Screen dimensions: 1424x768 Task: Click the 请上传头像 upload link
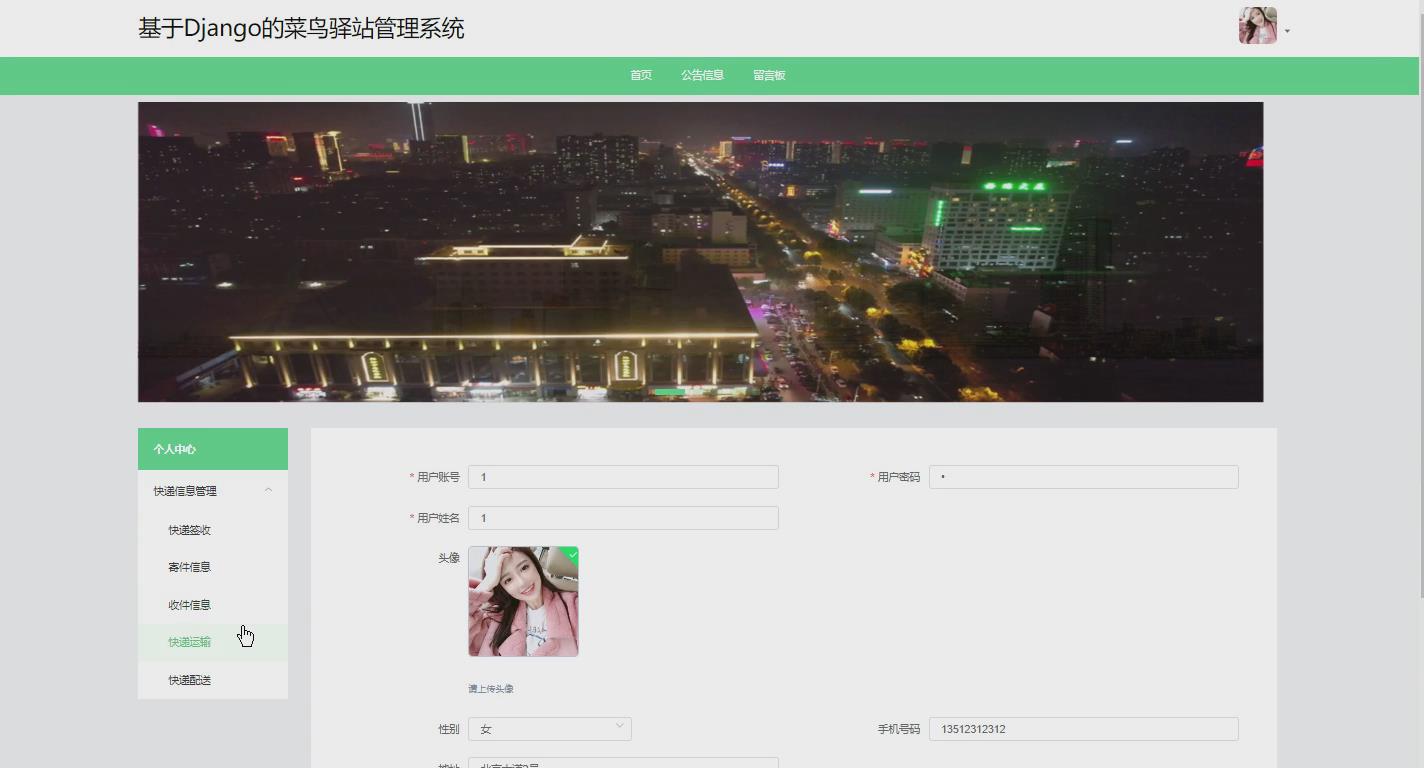(x=489, y=688)
